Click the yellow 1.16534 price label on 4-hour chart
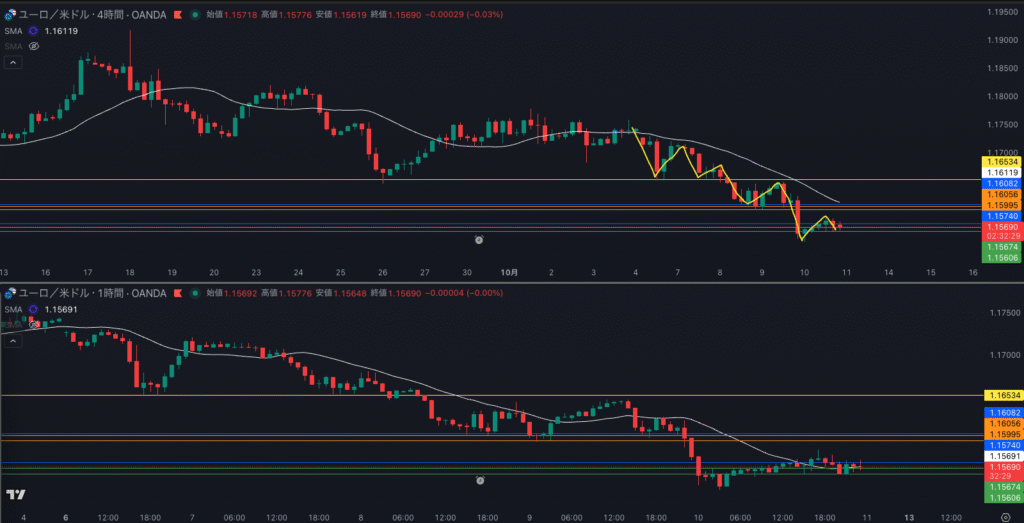1024x523 pixels. tap(1003, 161)
